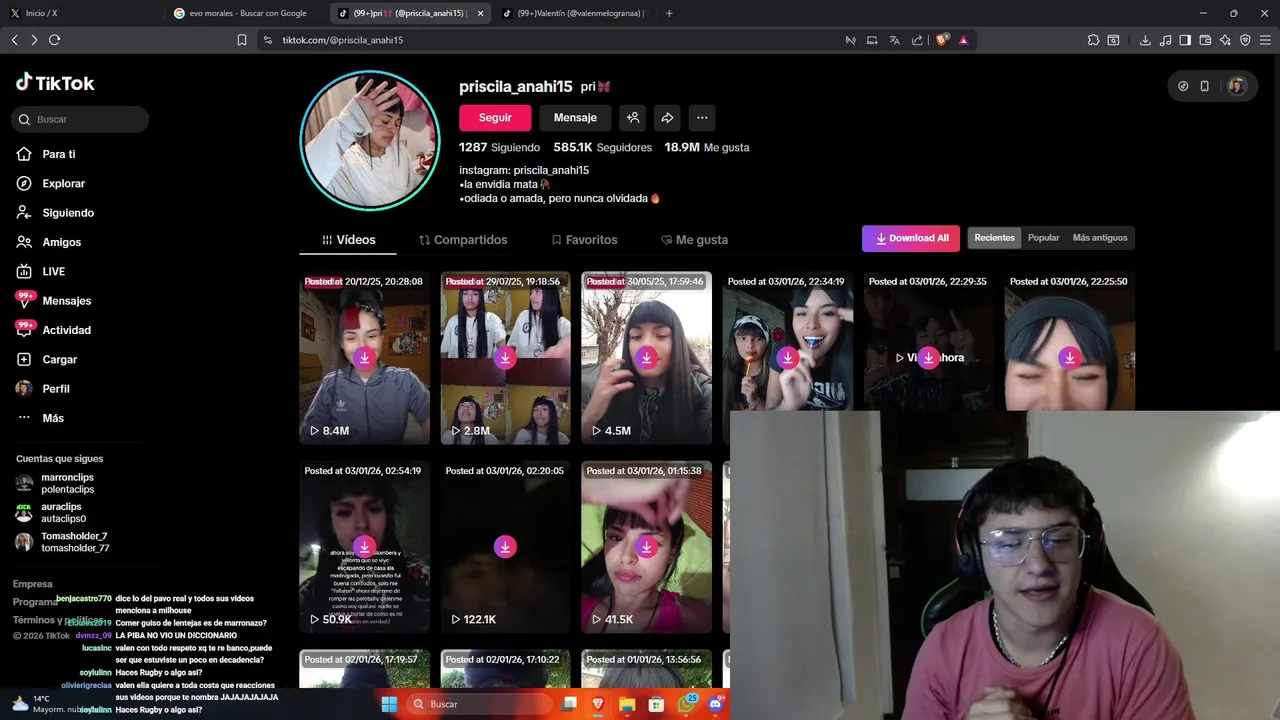The width and height of the screenshot is (1280, 720).
Task: Expand the Empresa footer section
Action: coord(32,584)
